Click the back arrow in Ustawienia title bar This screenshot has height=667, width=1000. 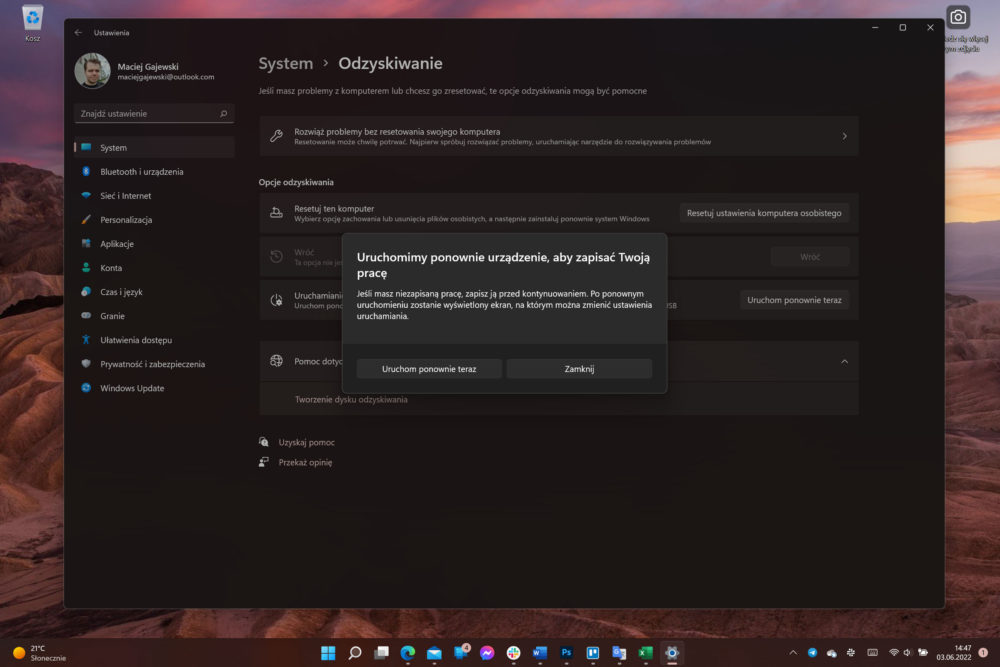78,33
